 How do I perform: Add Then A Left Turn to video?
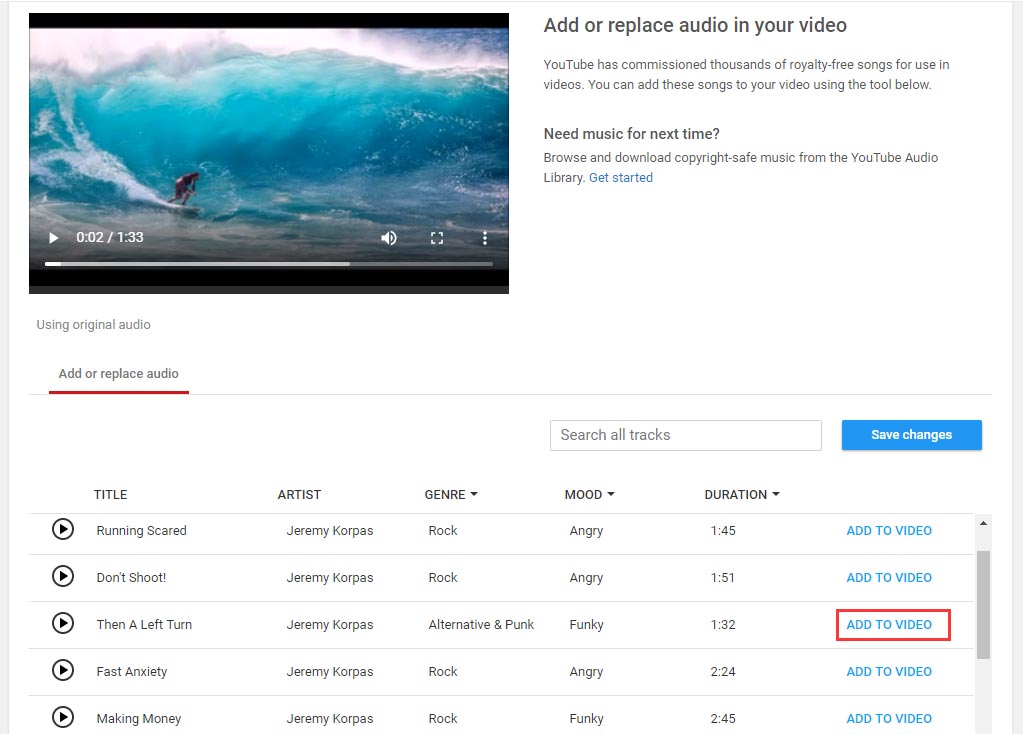pos(889,624)
